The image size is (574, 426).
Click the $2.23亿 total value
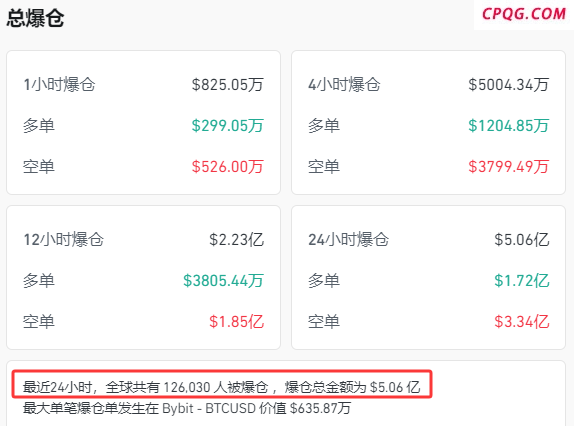[x=236, y=240]
